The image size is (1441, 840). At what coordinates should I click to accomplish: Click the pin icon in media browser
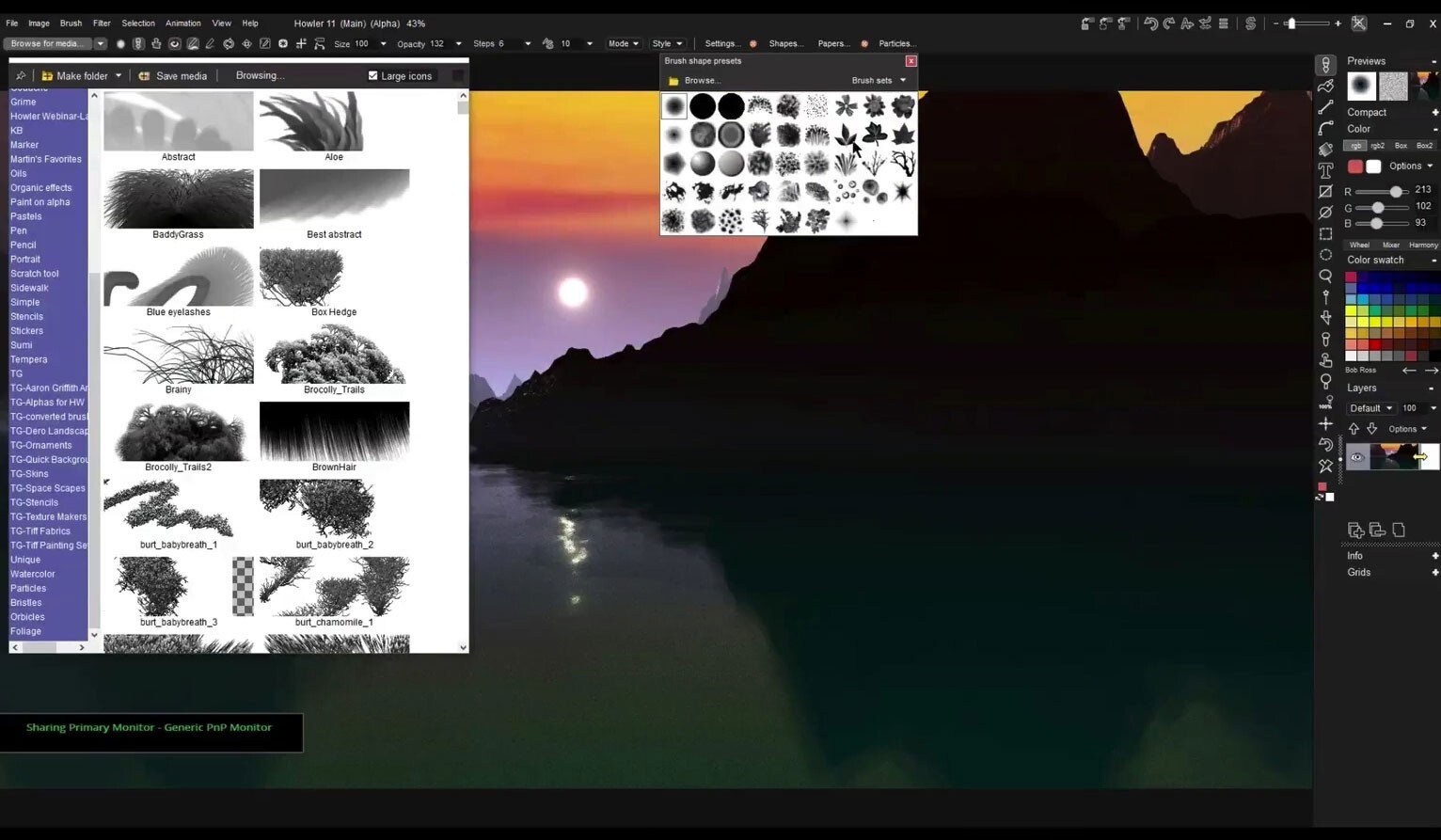pos(21,76)
